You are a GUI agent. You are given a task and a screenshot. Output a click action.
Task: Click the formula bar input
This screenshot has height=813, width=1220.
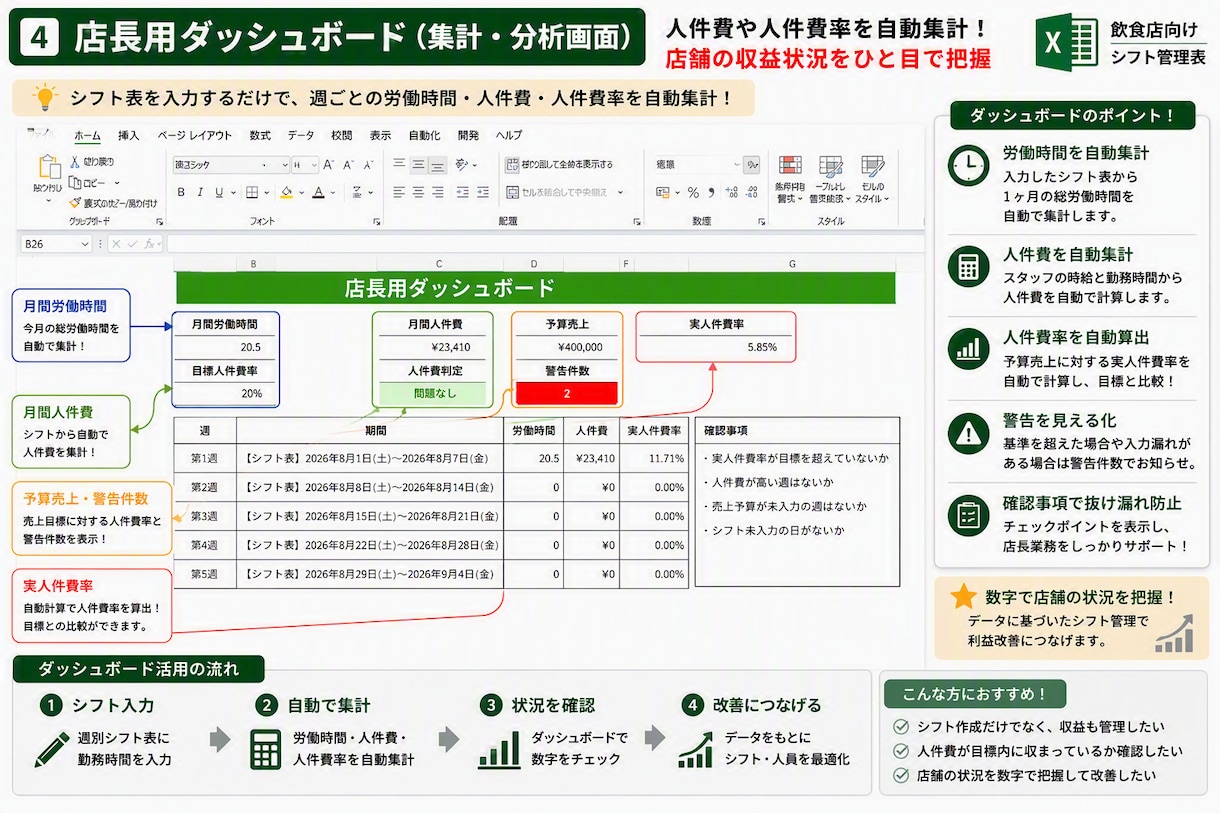click(x=545, y=243)
